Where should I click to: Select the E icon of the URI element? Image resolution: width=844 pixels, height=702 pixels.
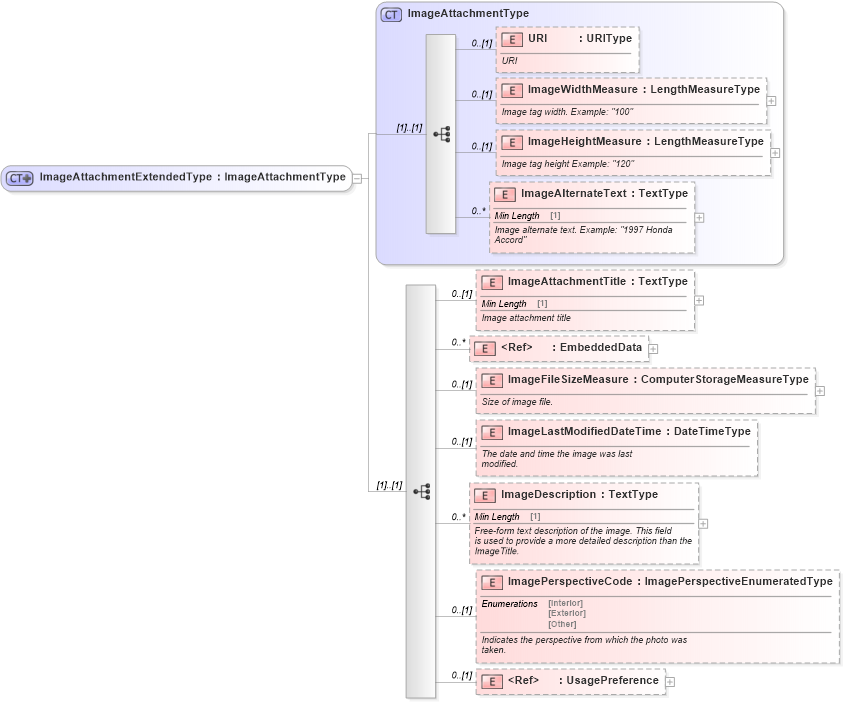511,40
